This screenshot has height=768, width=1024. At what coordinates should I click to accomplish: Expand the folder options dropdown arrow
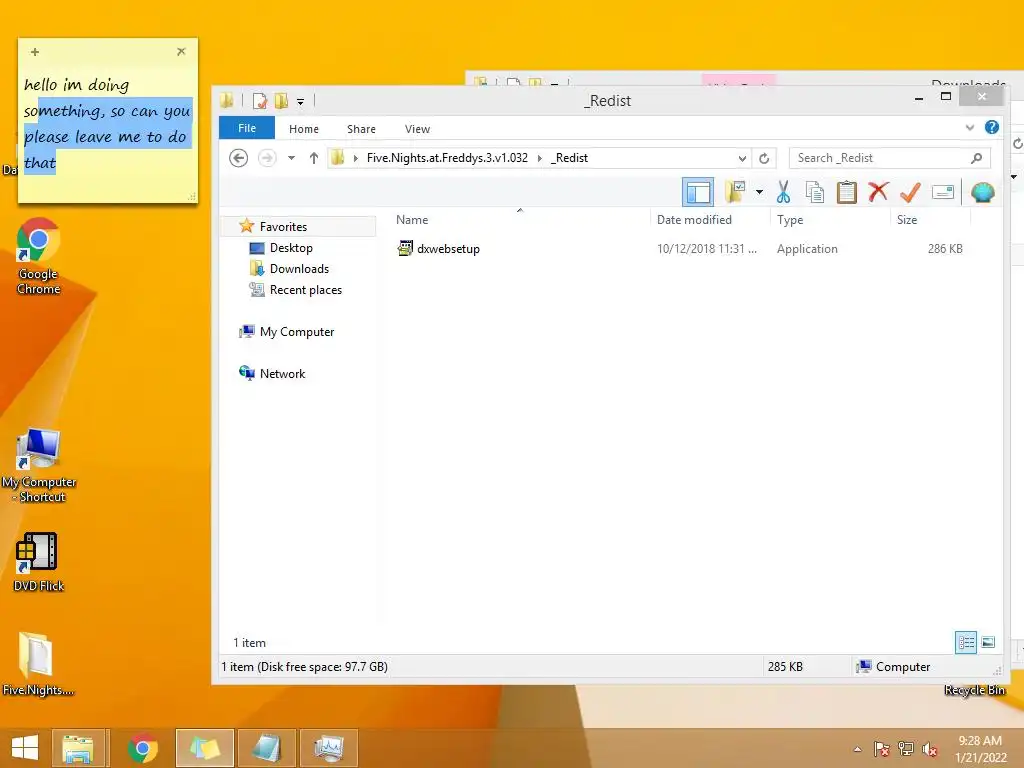[x=759, y=192]
